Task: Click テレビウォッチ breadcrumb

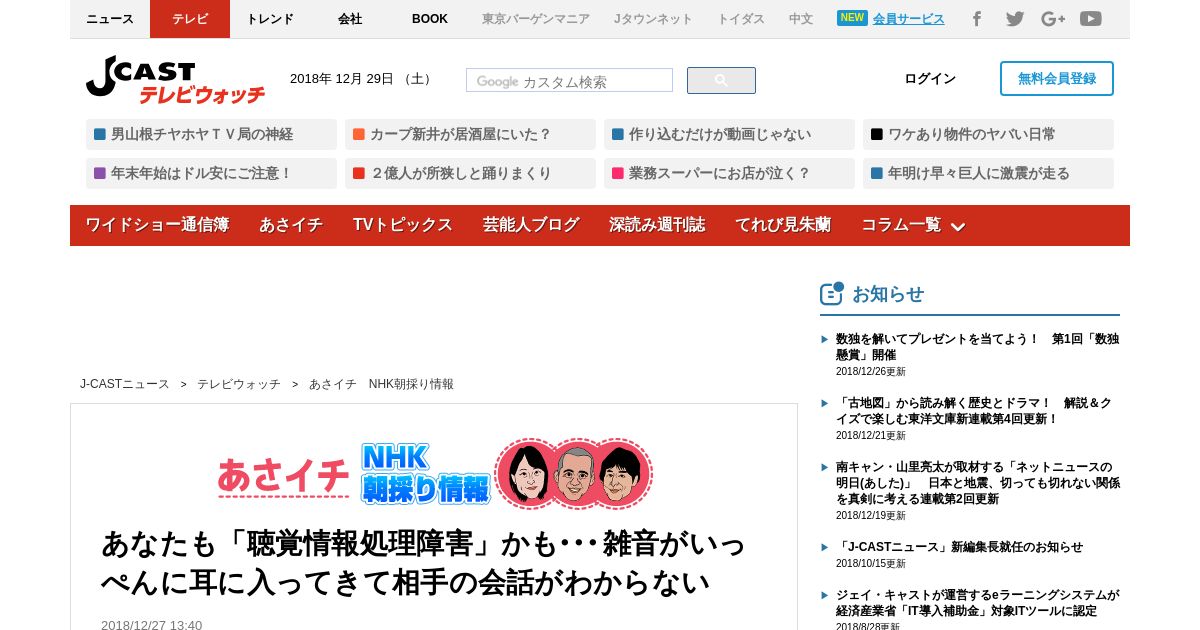Action: [x=239, y=384]
